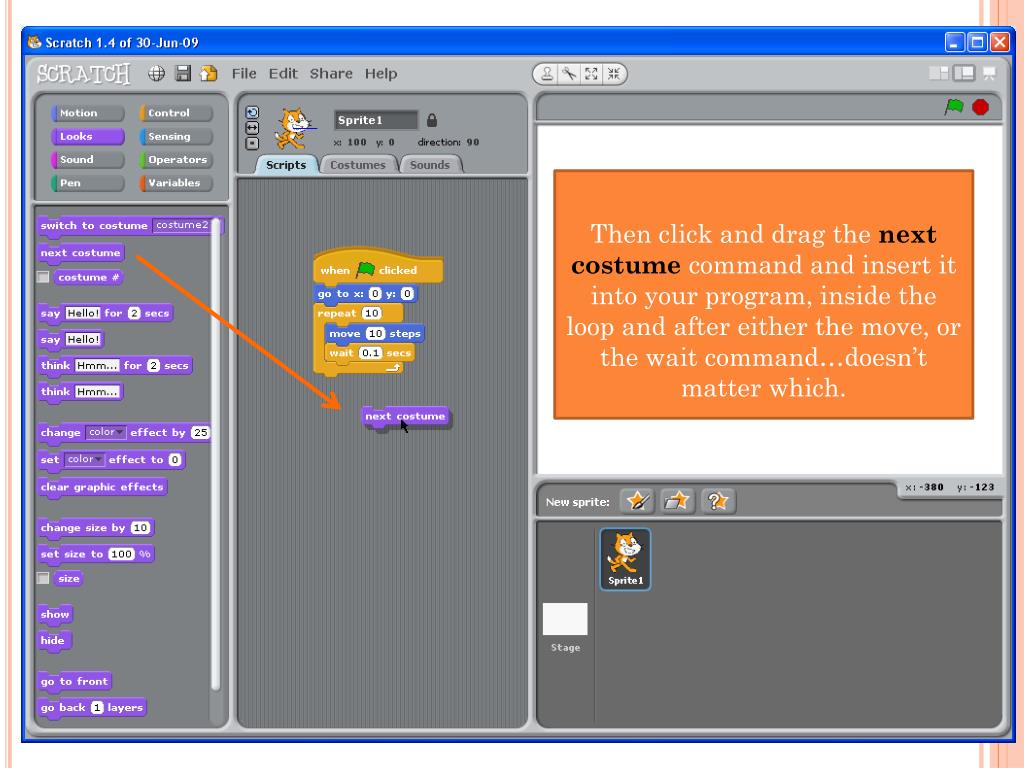Select the scissors delete tool
This screenshot has width=1024, height=768.
(569, 74)
